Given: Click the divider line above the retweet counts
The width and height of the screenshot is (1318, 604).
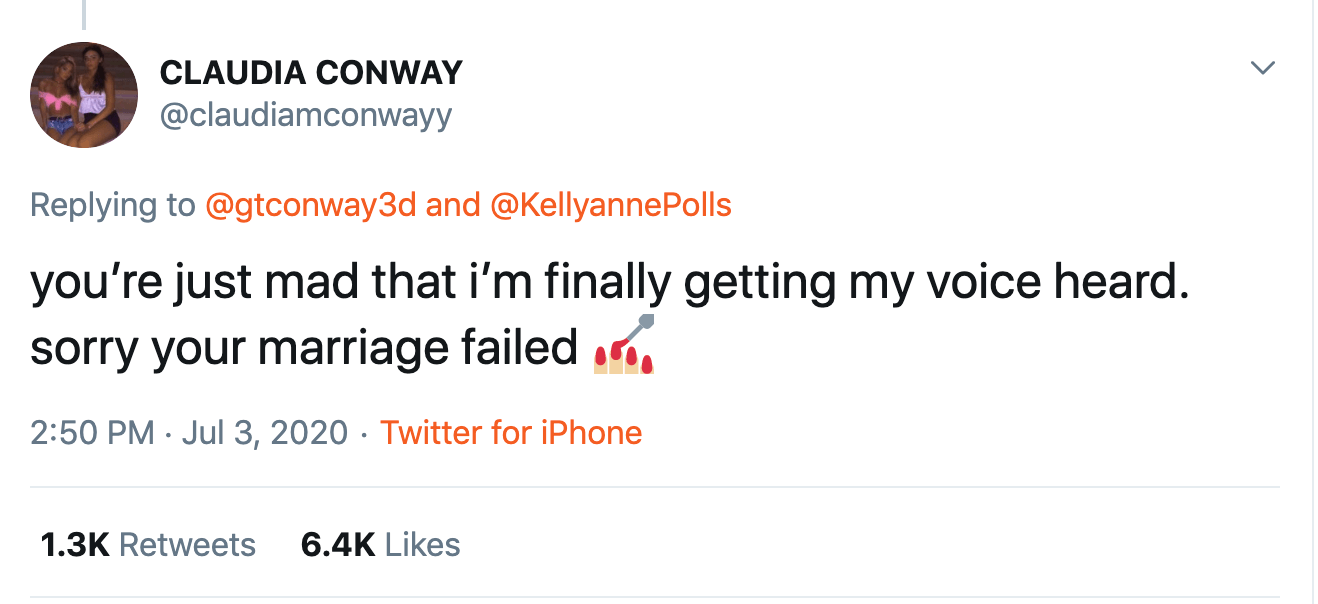Looking at the screenshot, I should [x=655, y=487].
